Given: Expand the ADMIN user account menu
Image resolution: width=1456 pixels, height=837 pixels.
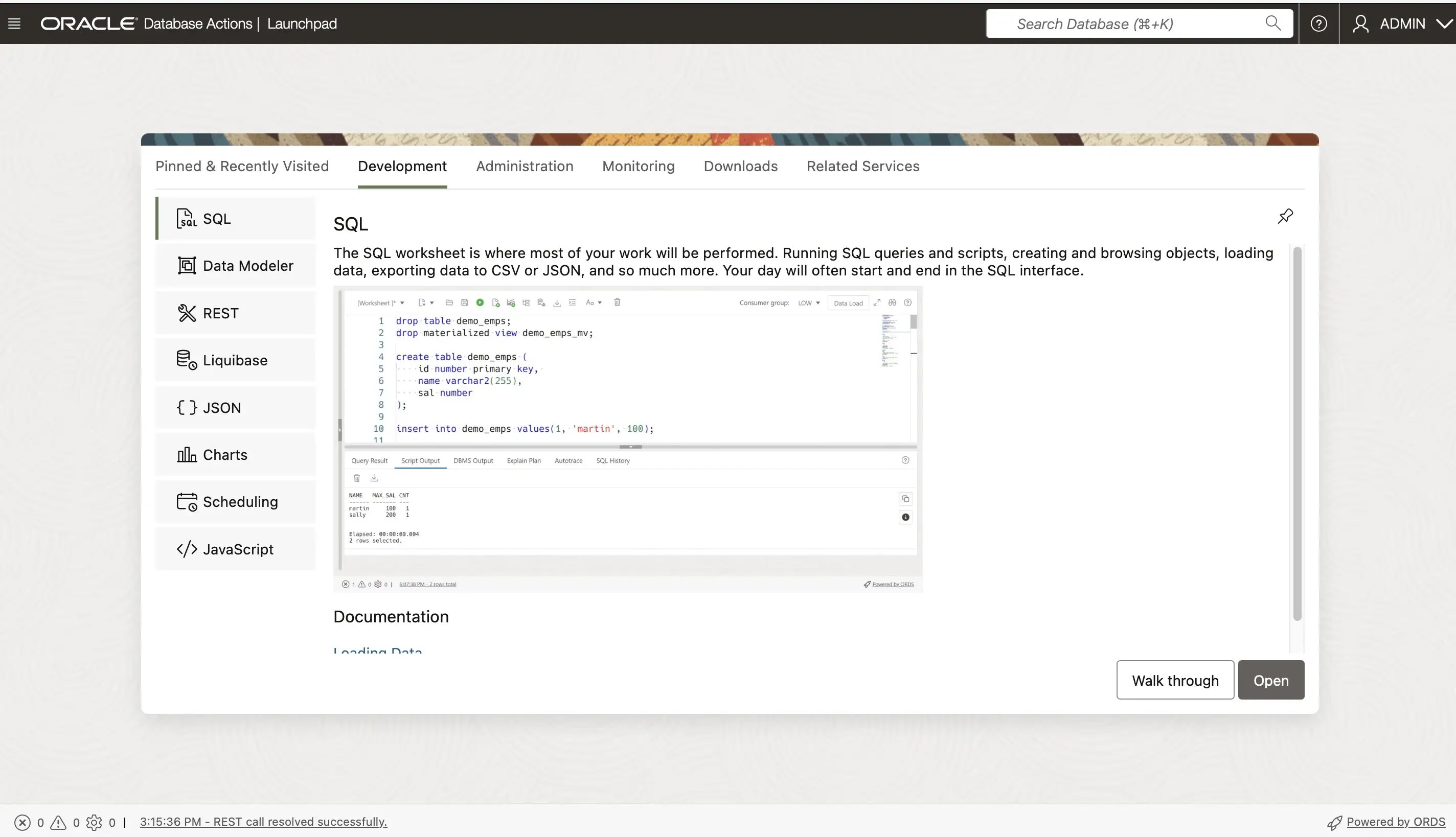Looking at the screenshot, I should point(1402,24).
